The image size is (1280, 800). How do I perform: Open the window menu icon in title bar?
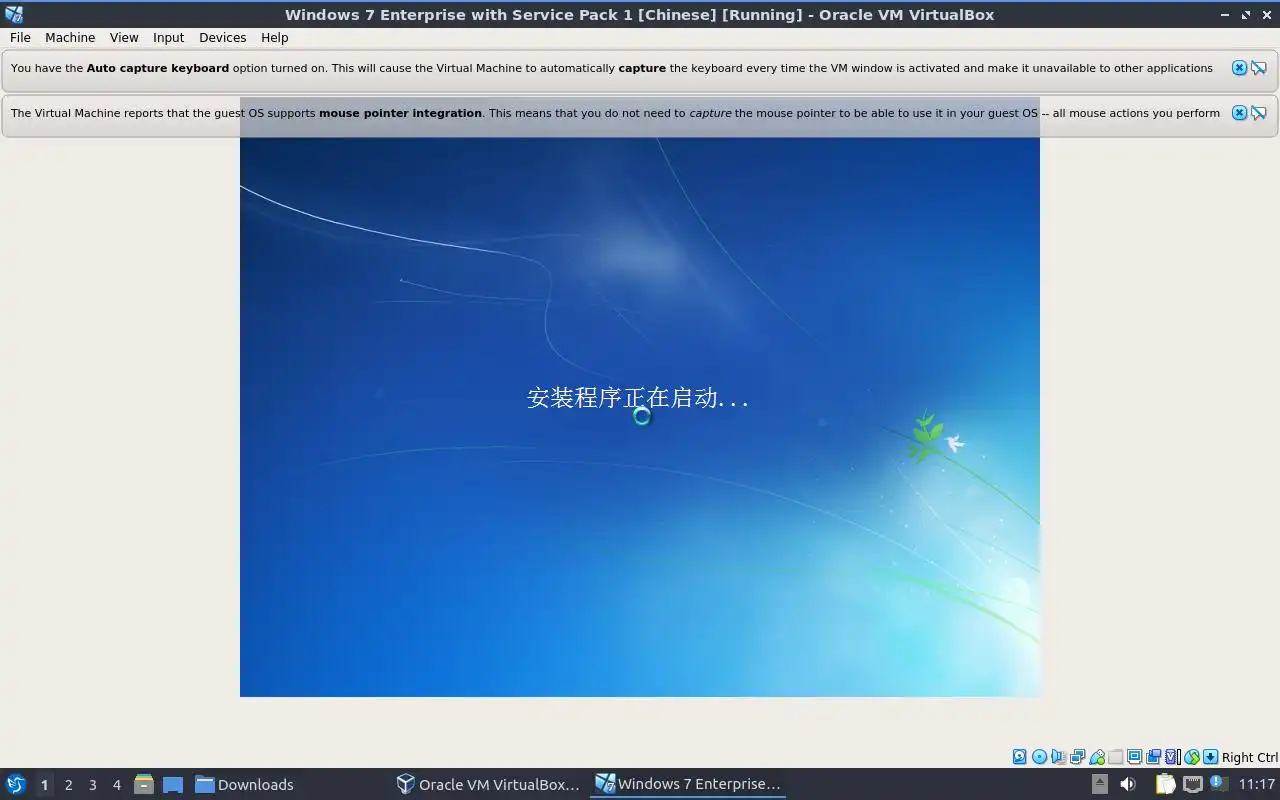tap(14, 14)
